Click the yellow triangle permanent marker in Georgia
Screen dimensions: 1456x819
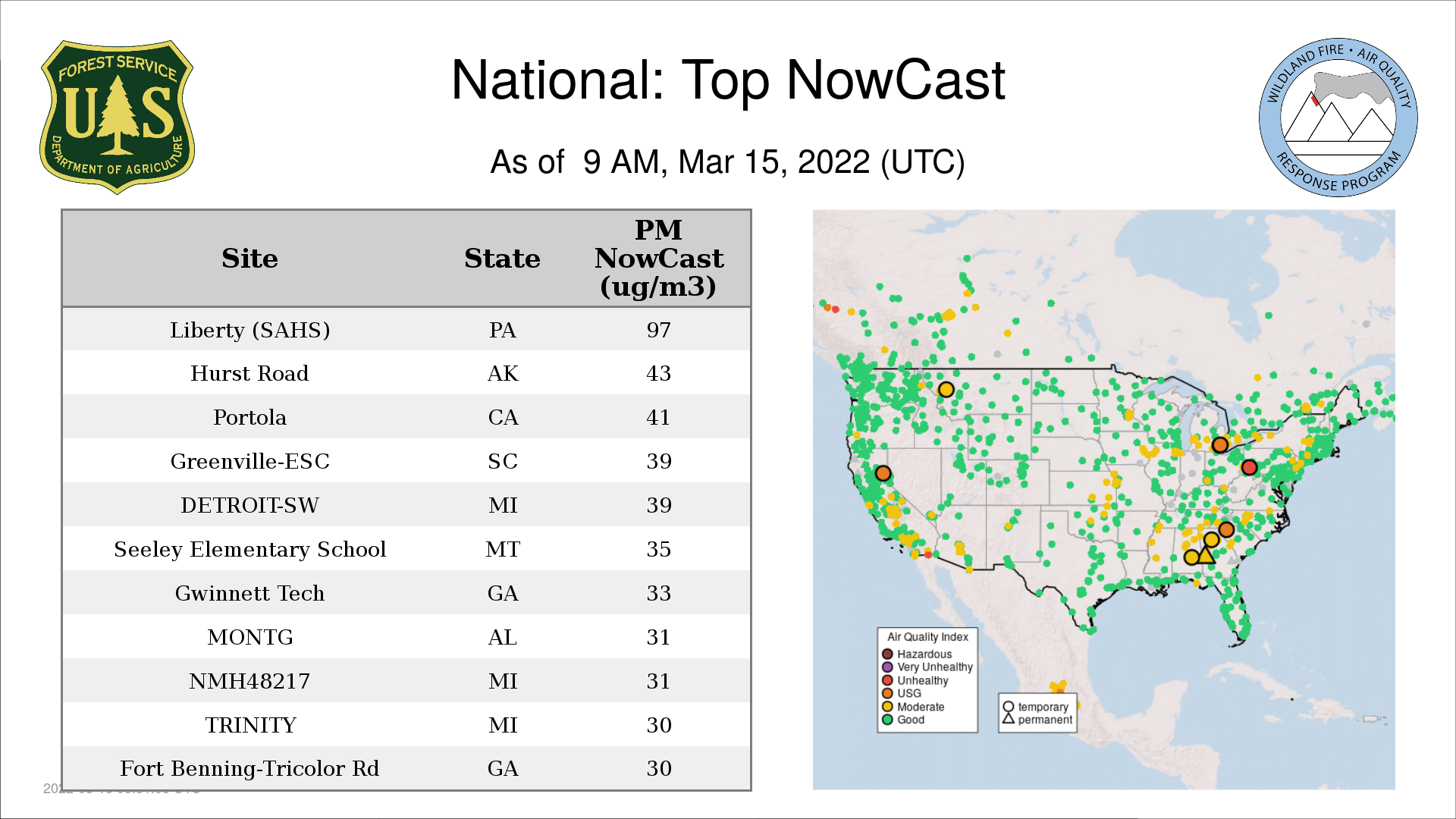[x=1206, y=555]
